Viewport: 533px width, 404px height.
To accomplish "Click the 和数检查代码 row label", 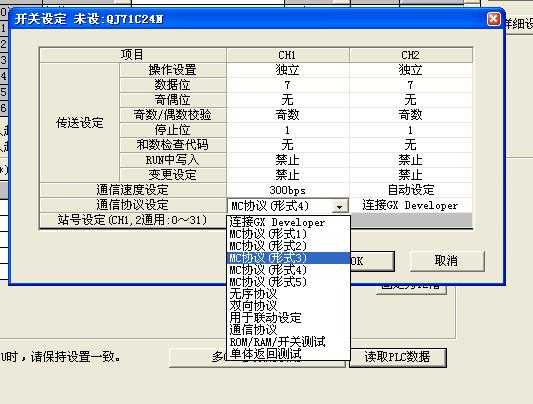I will [x=173, y=145].
